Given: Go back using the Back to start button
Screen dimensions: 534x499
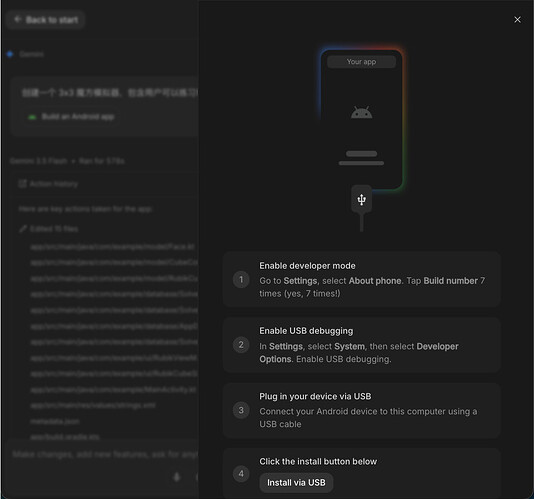Looking at the screenshot, I should click(46, 20).
